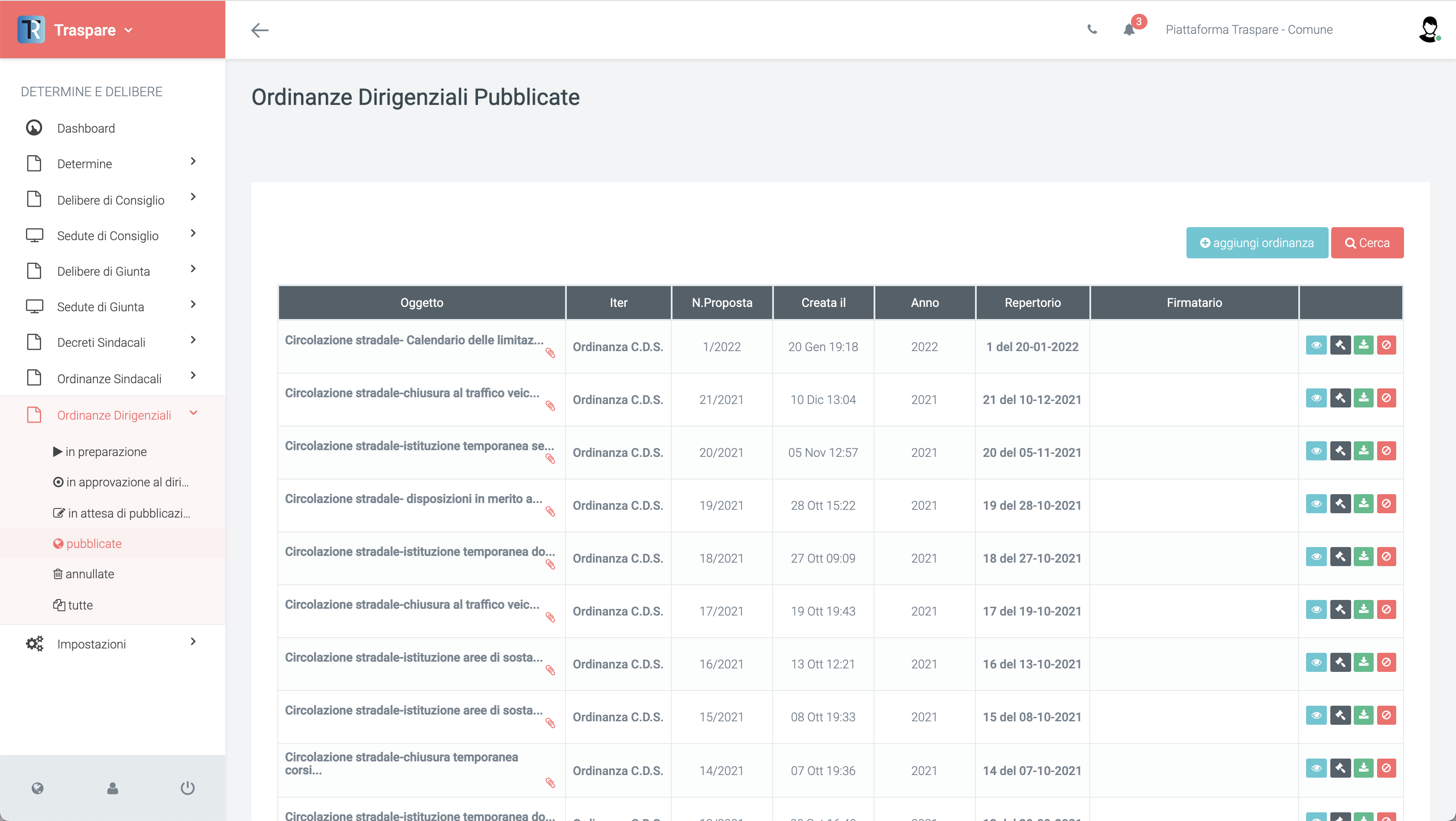The width and height of the screenshot is (1456, 821).
Task: Click the 'Creata il' column header
Action: tap(823, 303)
